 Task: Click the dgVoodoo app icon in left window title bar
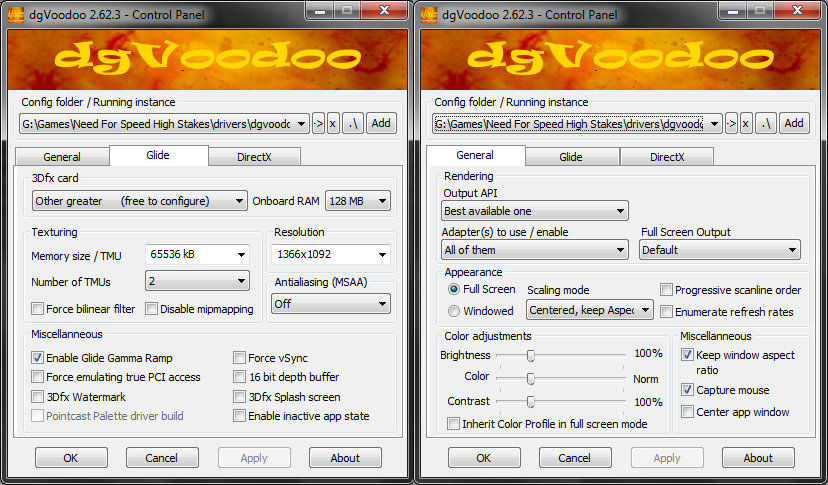[16, 14]
